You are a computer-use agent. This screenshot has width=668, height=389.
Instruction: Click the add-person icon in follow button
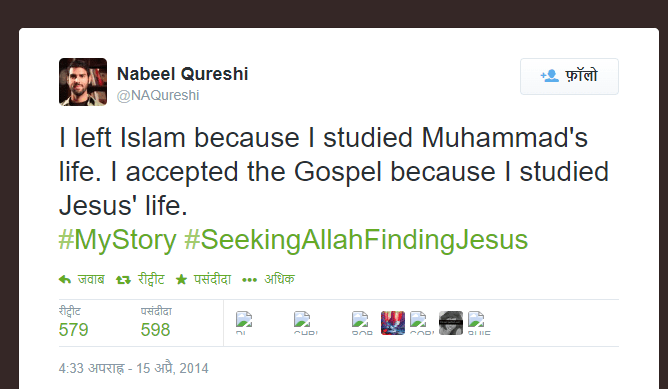click(x=550, y=76)
